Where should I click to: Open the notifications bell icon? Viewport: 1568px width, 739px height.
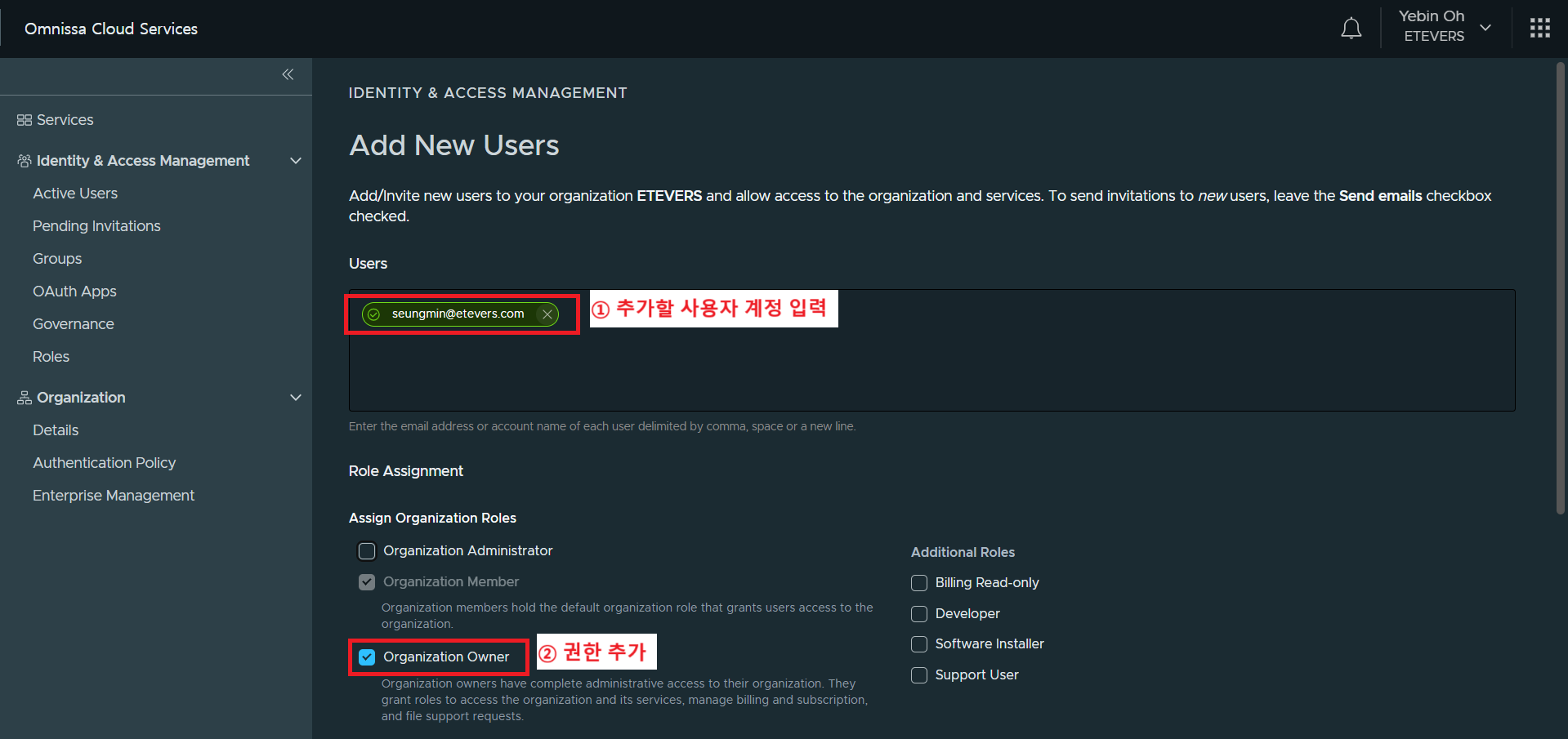(x=1351, y=29)
